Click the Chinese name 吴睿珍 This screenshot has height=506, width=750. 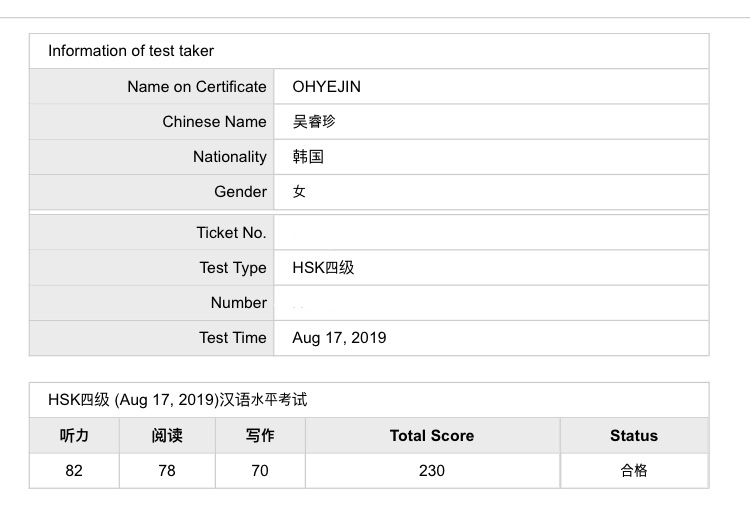pos(314,121)
